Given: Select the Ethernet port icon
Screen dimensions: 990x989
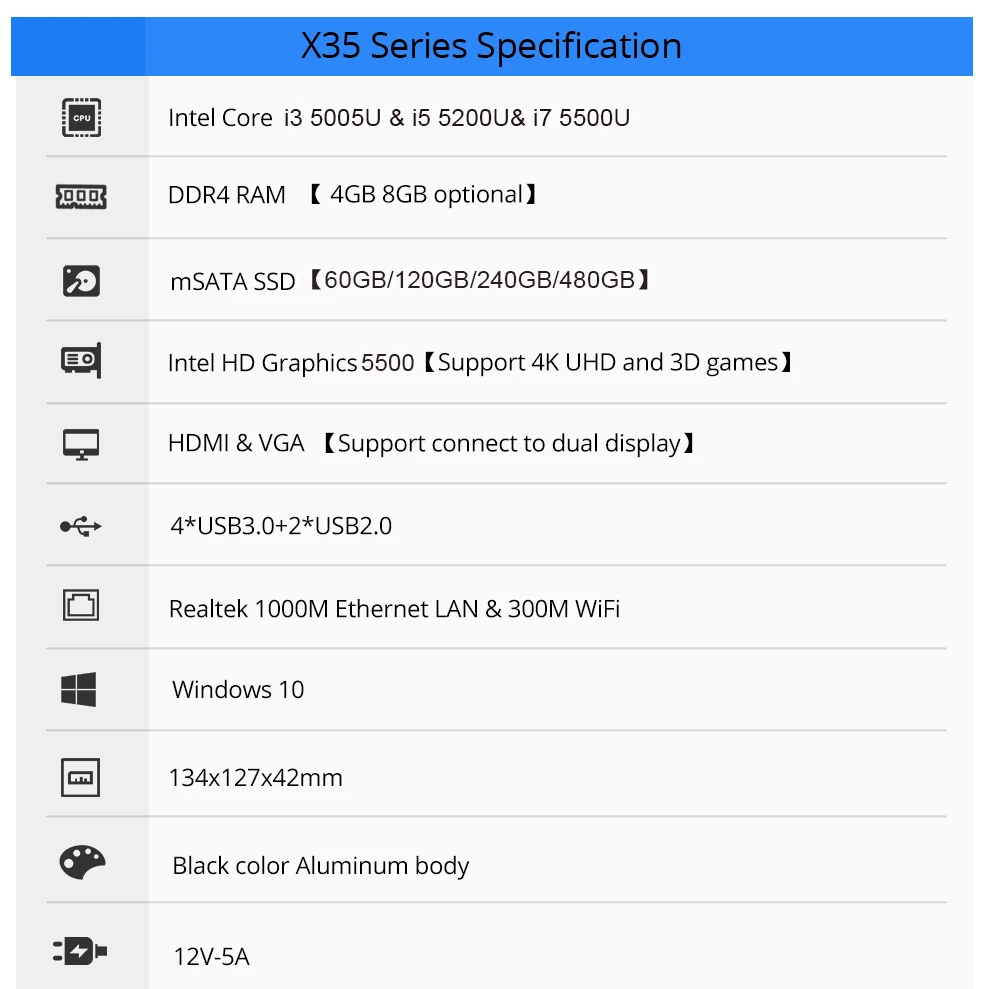Looking at the screenshot, I should (81, 605).
